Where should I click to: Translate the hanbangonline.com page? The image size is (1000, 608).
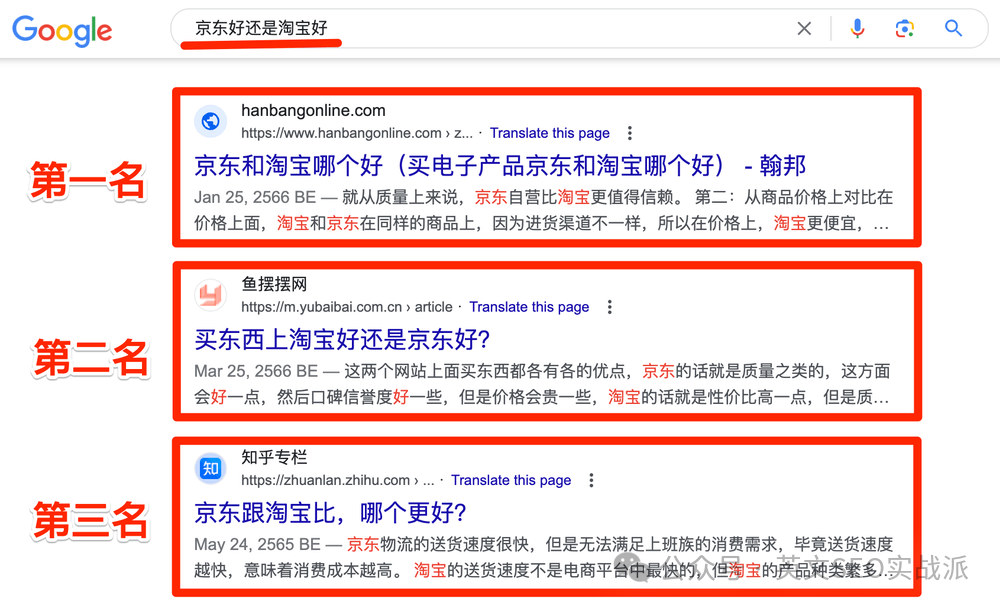click(x=550, y=133)
